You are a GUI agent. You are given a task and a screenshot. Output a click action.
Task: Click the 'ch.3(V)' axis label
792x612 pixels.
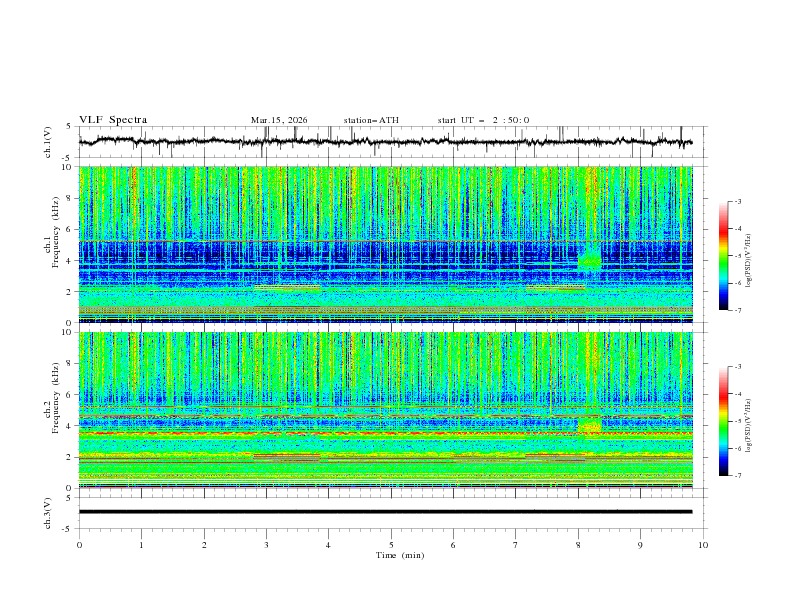(x=48, y=513)
